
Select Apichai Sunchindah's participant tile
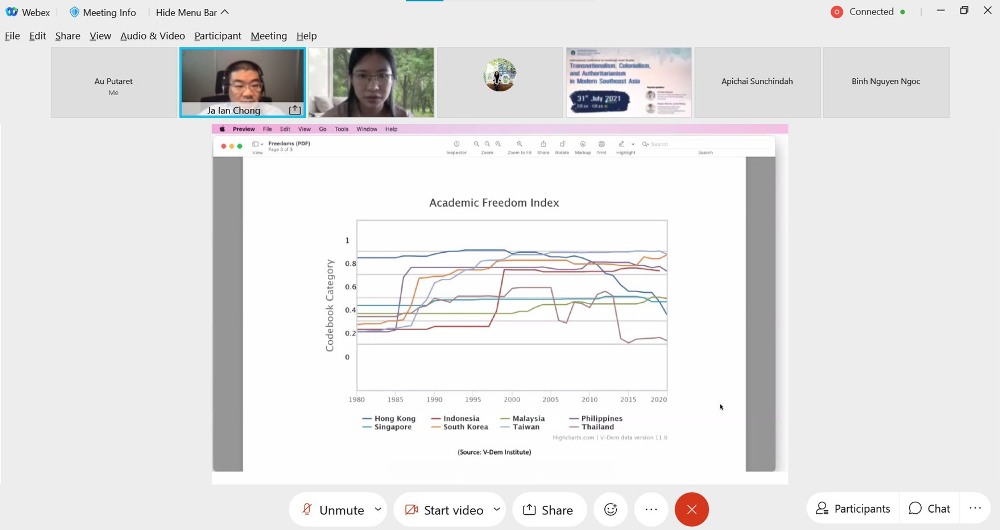757,82
